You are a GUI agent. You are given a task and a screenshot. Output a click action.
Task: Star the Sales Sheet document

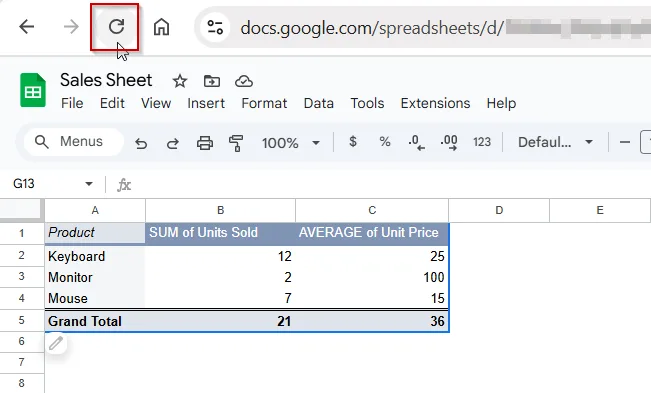pos(180,81)
